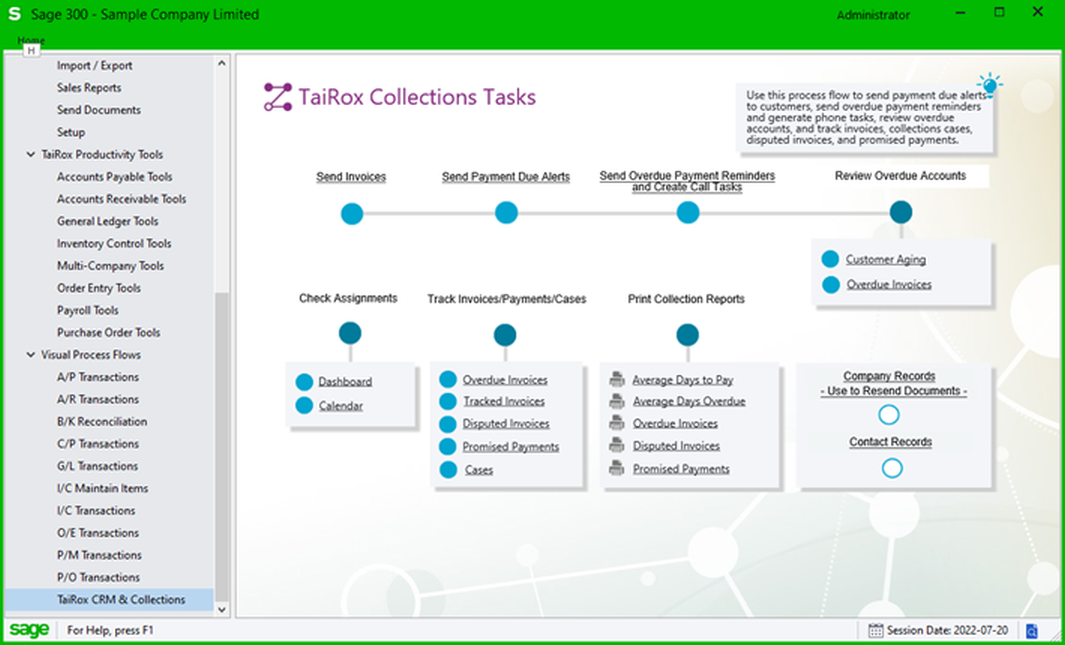1065x645 pixels.
Task: Click the Review Overdue Accounts dark node
Action: 901,212
